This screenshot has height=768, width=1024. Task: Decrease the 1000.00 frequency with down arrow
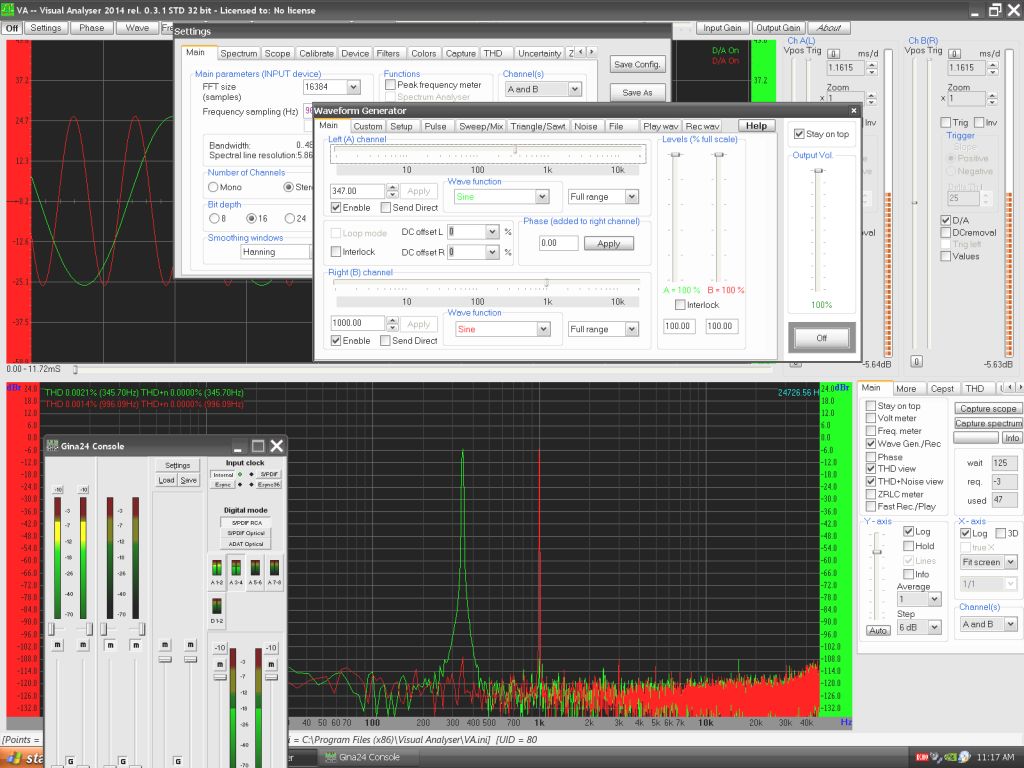(x=392, y=327)
